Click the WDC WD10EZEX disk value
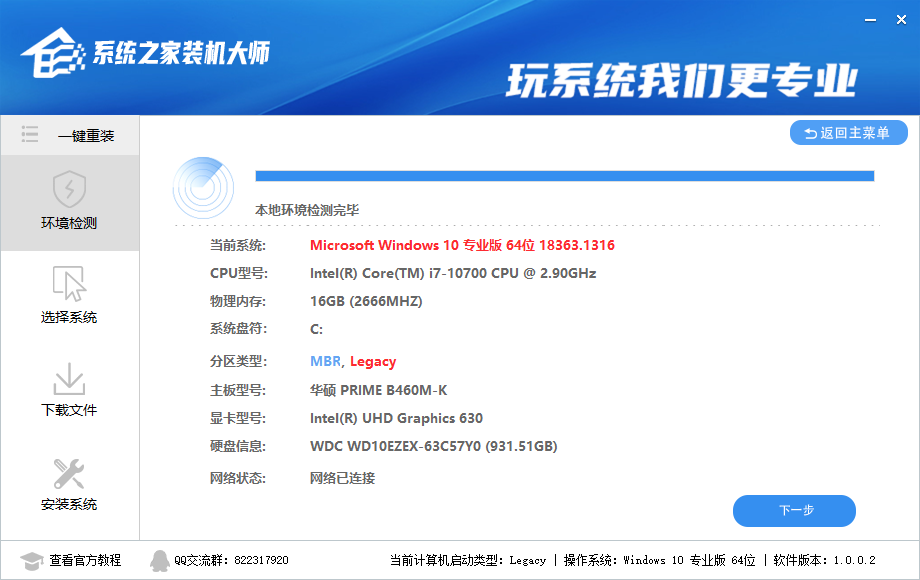Viewport: 920px width, 580px height. (434, 446)
